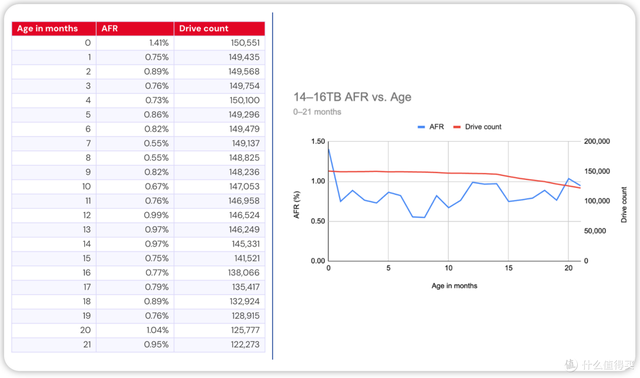Viewport: 640px width, 378px height.
Task: Select the 14–16TB AFR vs. Age chart title
Action: 352,97
